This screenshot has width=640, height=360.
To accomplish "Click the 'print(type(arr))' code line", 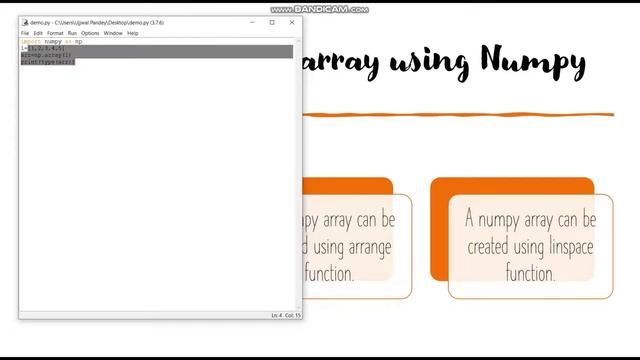I will coord(48,62).
